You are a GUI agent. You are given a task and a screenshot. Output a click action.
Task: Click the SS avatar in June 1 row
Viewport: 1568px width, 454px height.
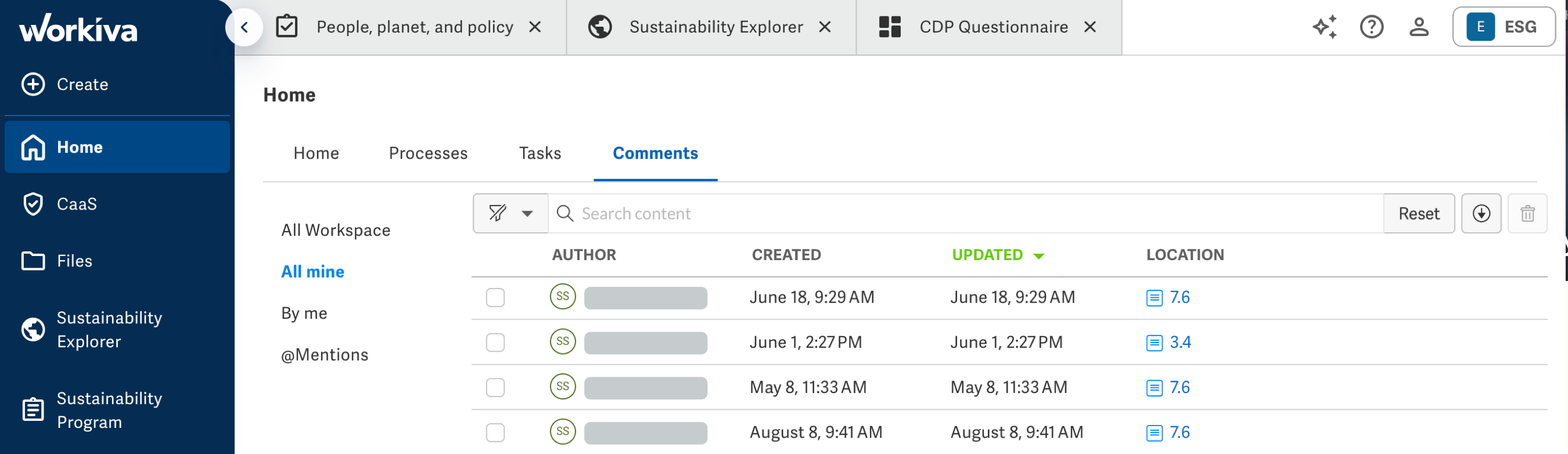562,341
